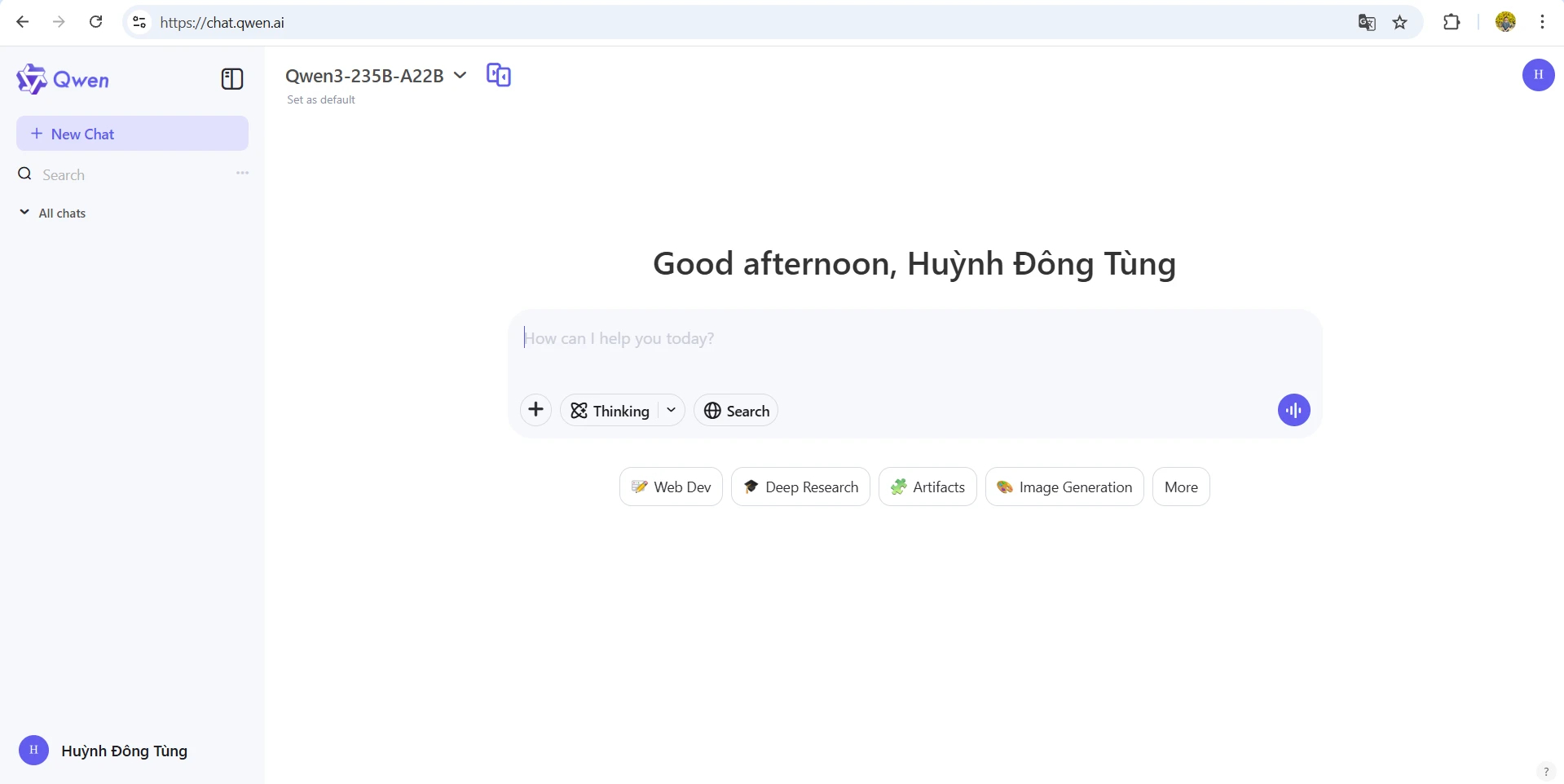Toggle Thinking mode on or off
This screenshot has height=784, width=1564.
[x=610, y=411]
